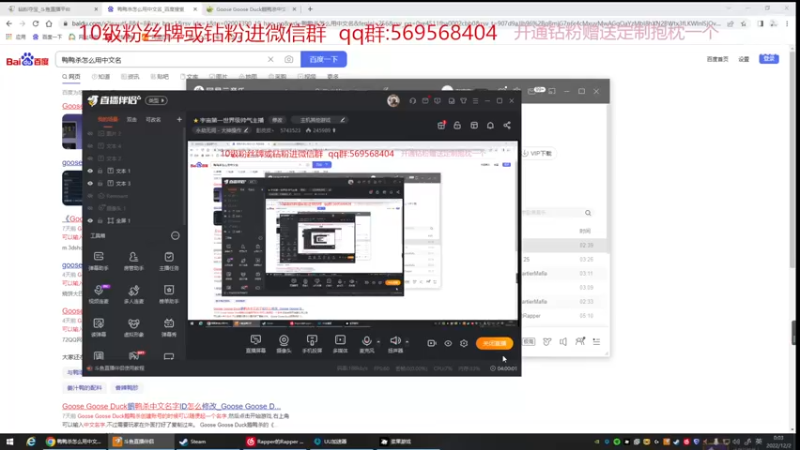This screenshot has height=450, width=800.
Task: Add a new scene with plus button
Action: [x=179, y=119]
